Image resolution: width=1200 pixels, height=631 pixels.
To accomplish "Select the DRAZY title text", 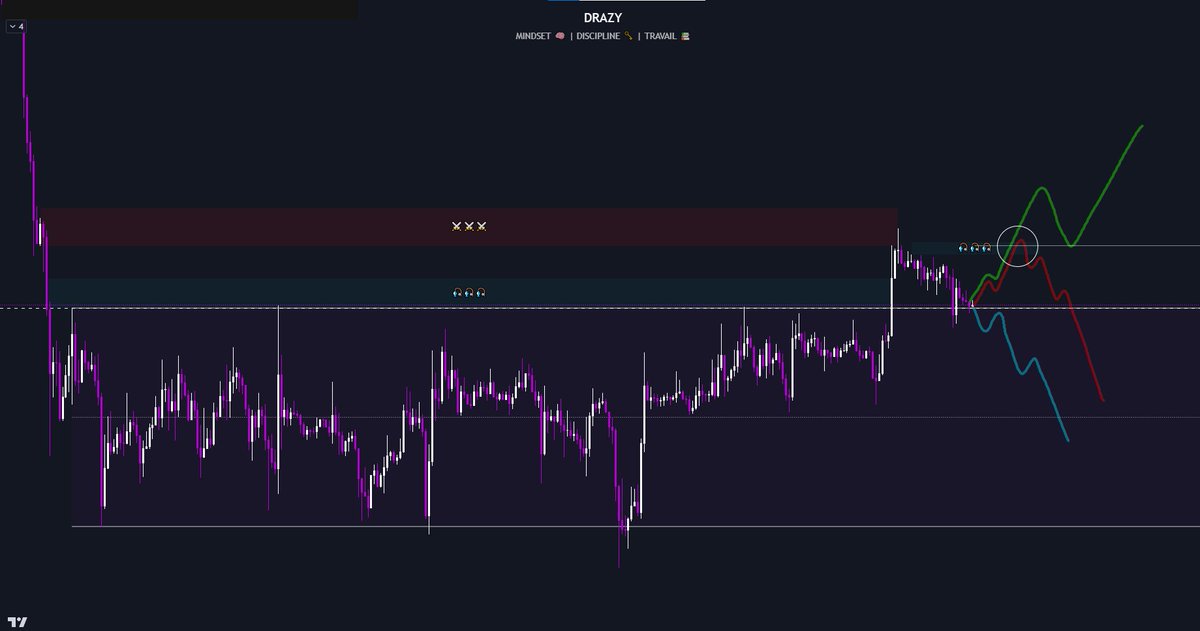I will [601, 18].
